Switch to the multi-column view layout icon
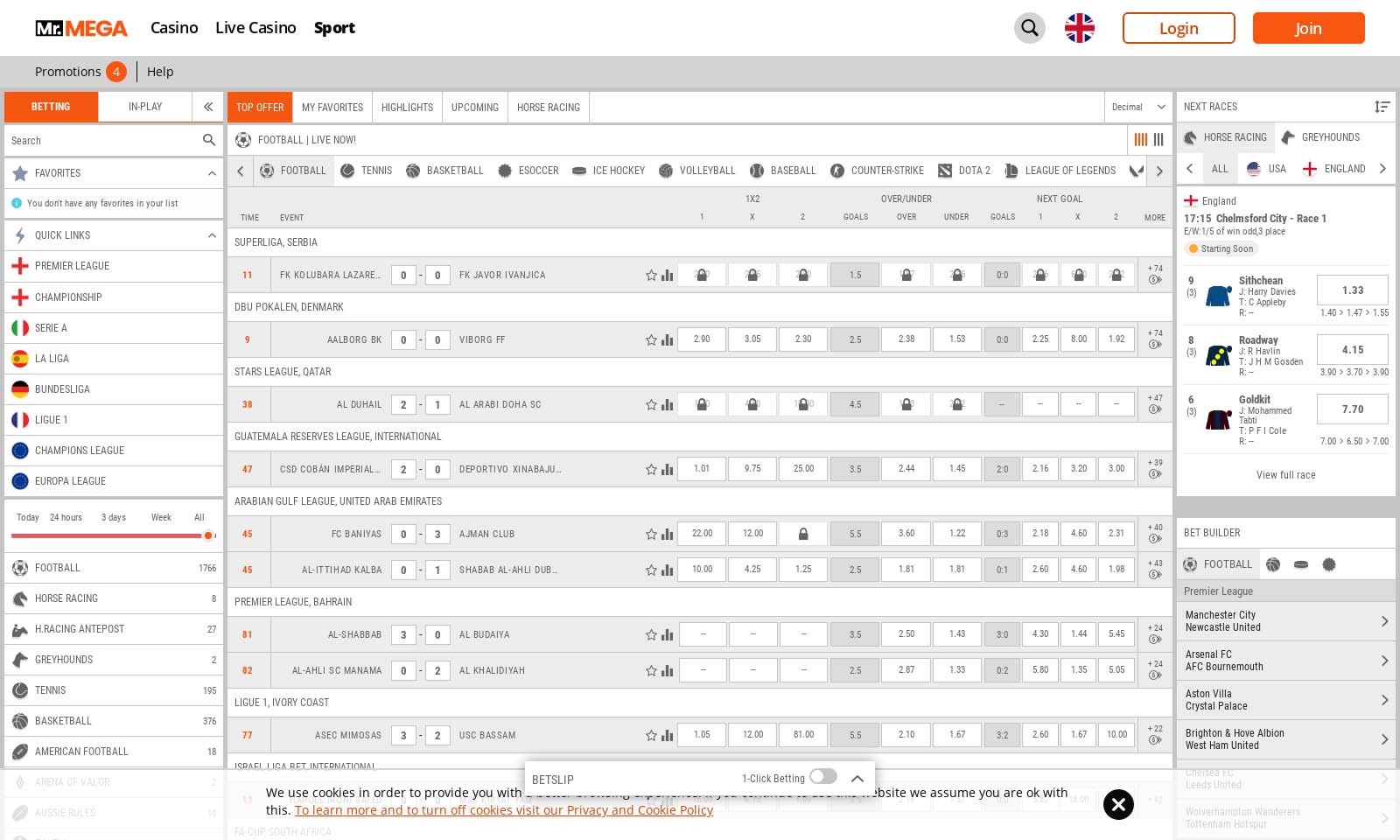This screenshot has height=840, width=1400. [1140, 140]
